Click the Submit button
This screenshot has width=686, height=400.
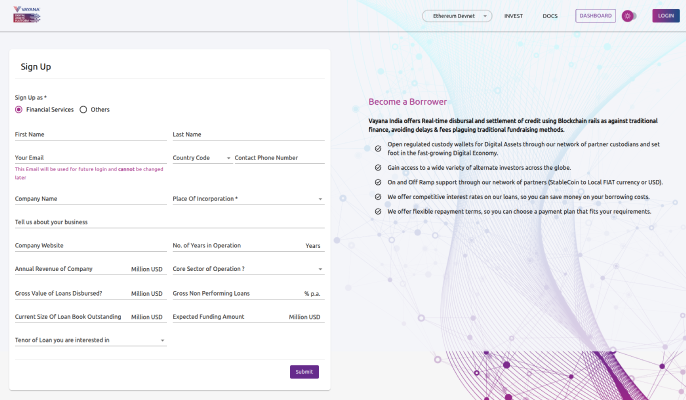click(304, 372)
